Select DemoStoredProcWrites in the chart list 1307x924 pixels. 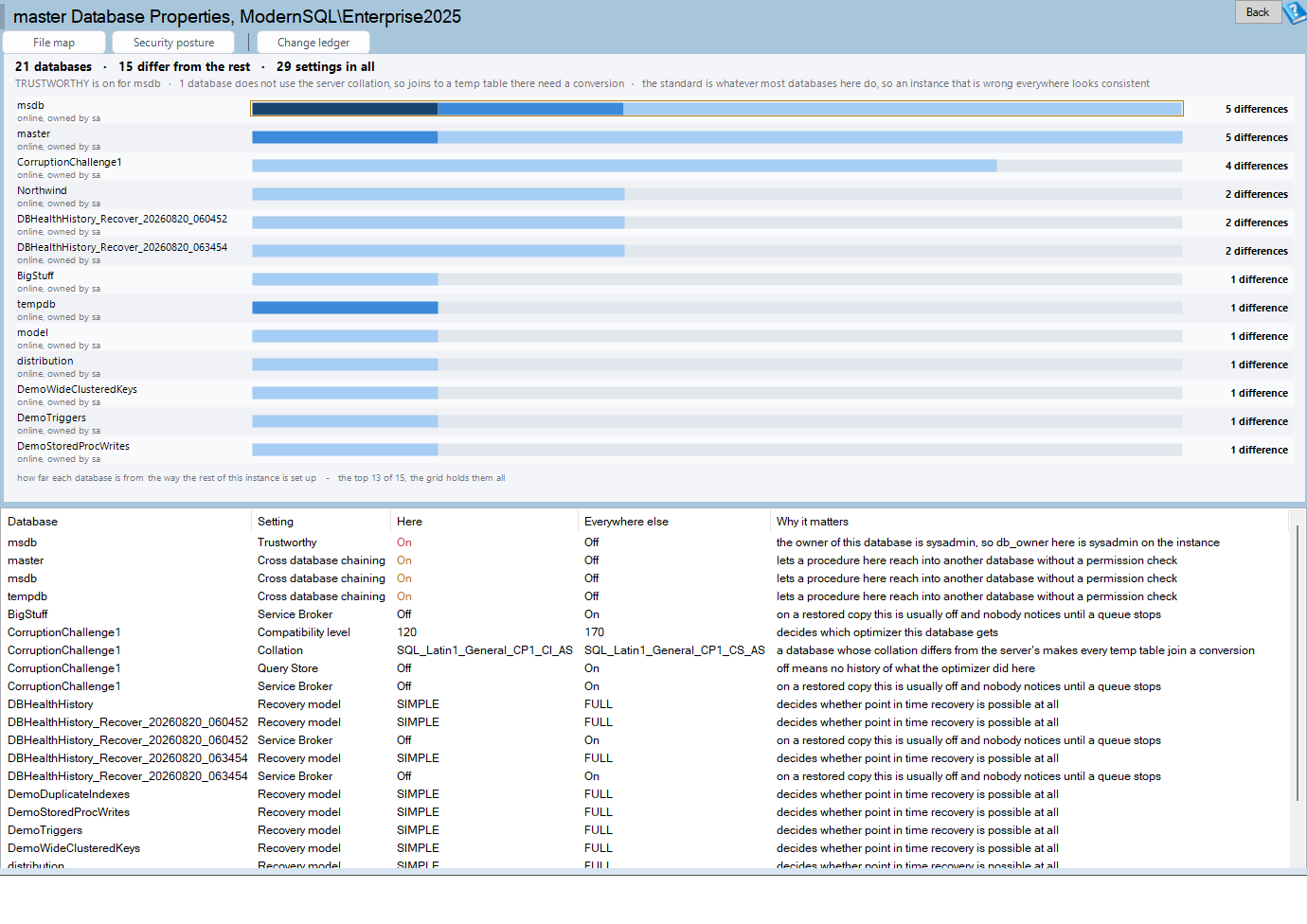73,446
